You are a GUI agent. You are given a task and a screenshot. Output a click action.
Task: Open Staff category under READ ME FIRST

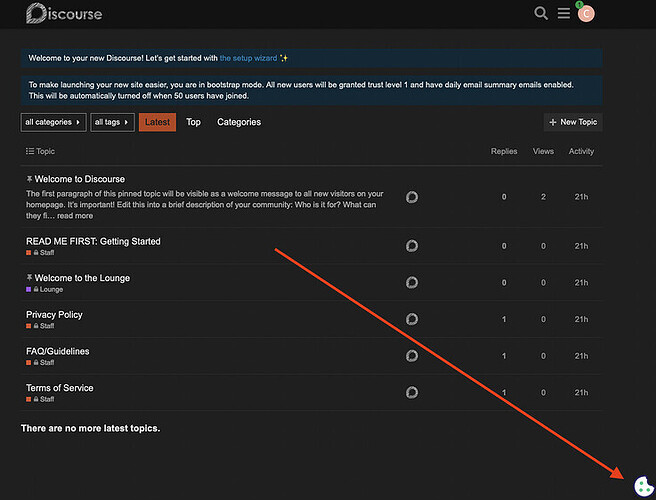pyautogui.click(x=40, y=253)
